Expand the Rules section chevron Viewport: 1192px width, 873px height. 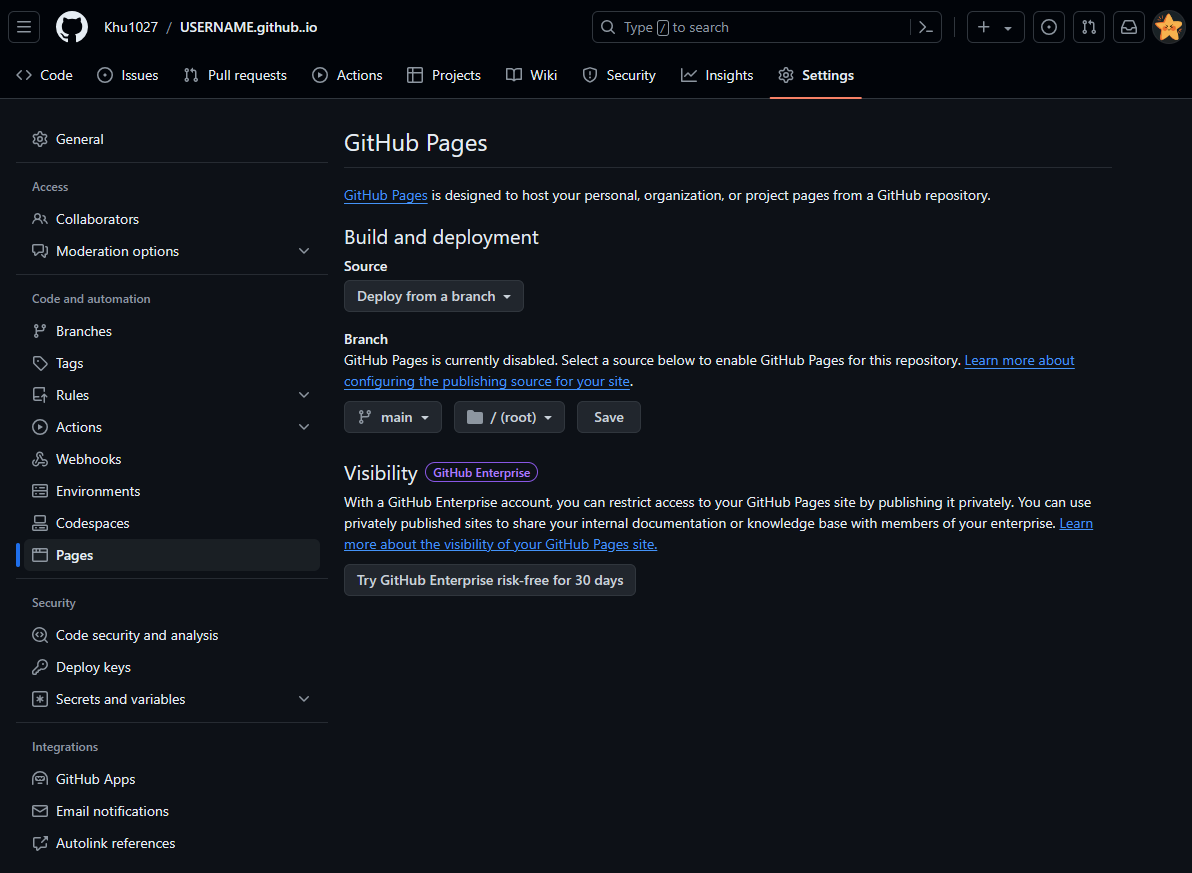tap(304, 395)
